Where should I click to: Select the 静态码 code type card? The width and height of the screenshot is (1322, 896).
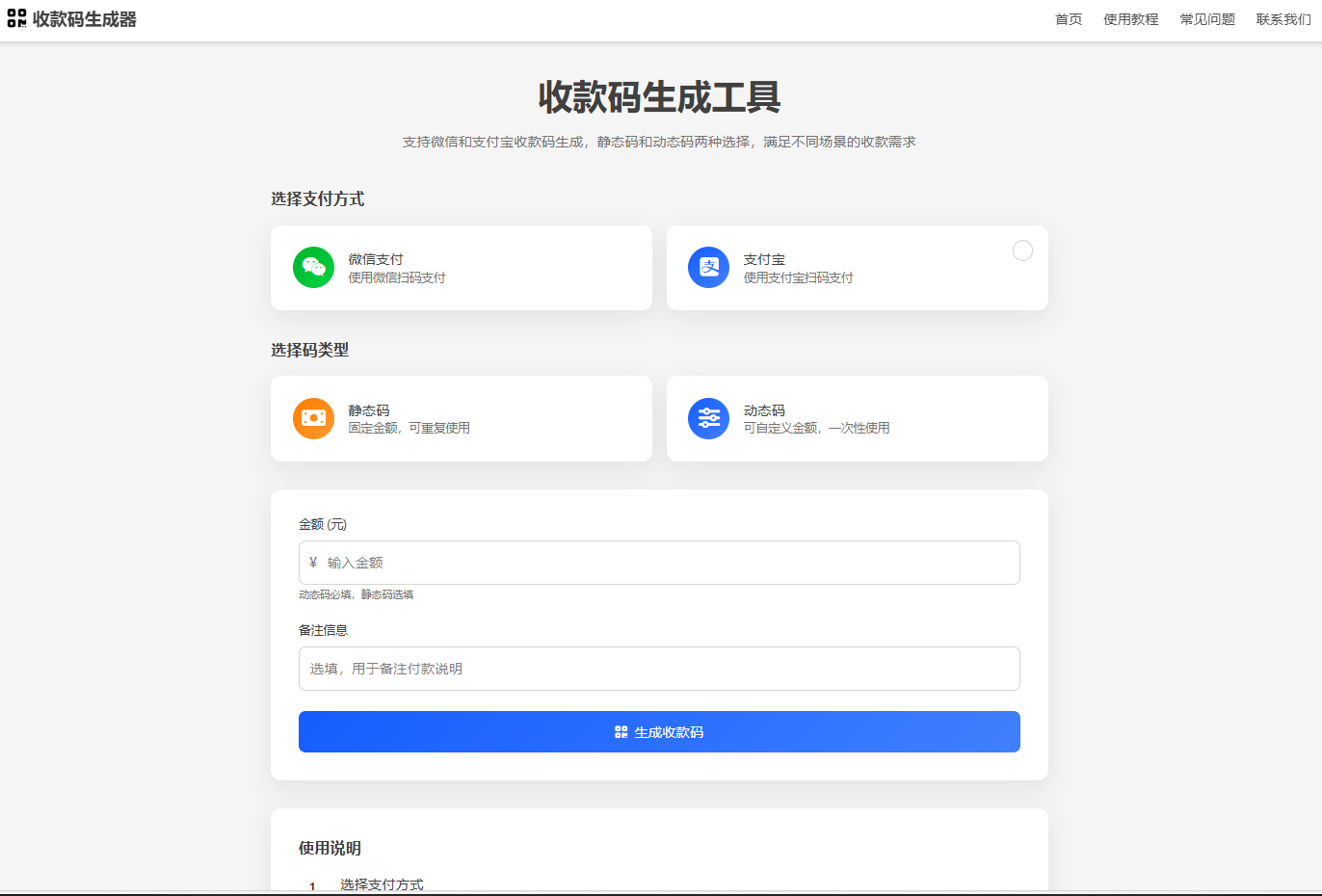(462, 418)
